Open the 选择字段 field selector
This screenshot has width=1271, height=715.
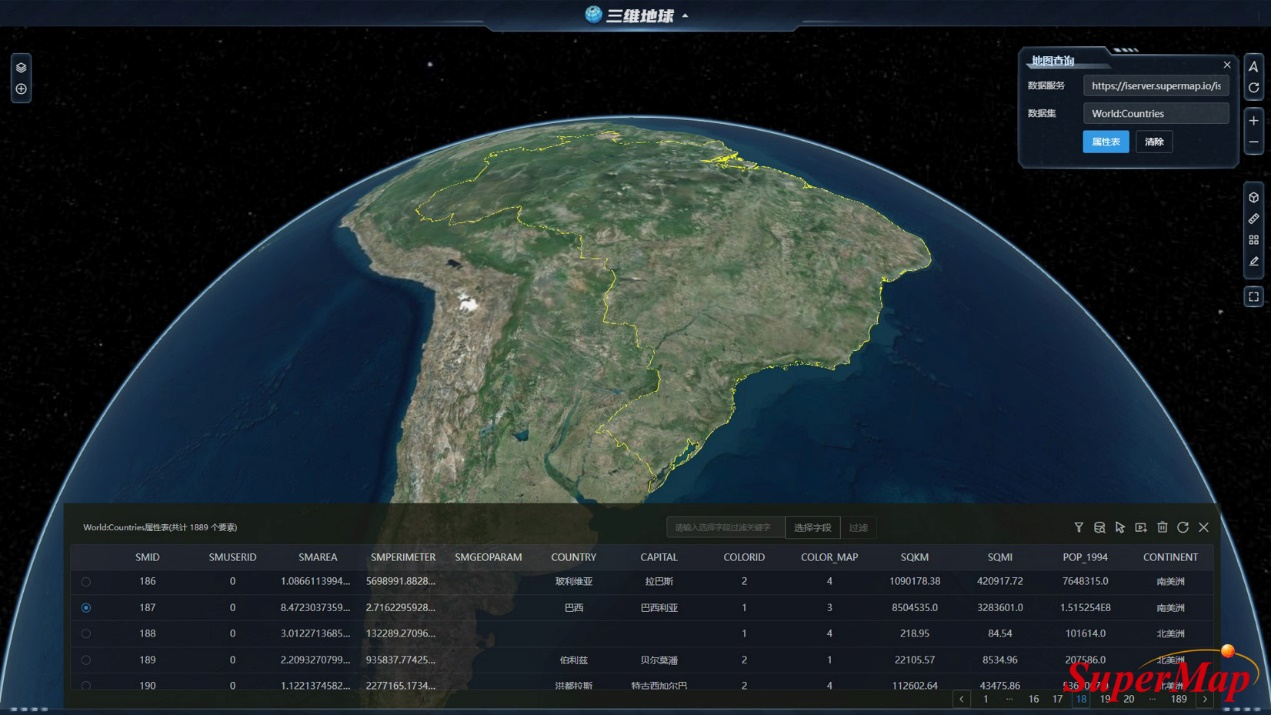813,527
